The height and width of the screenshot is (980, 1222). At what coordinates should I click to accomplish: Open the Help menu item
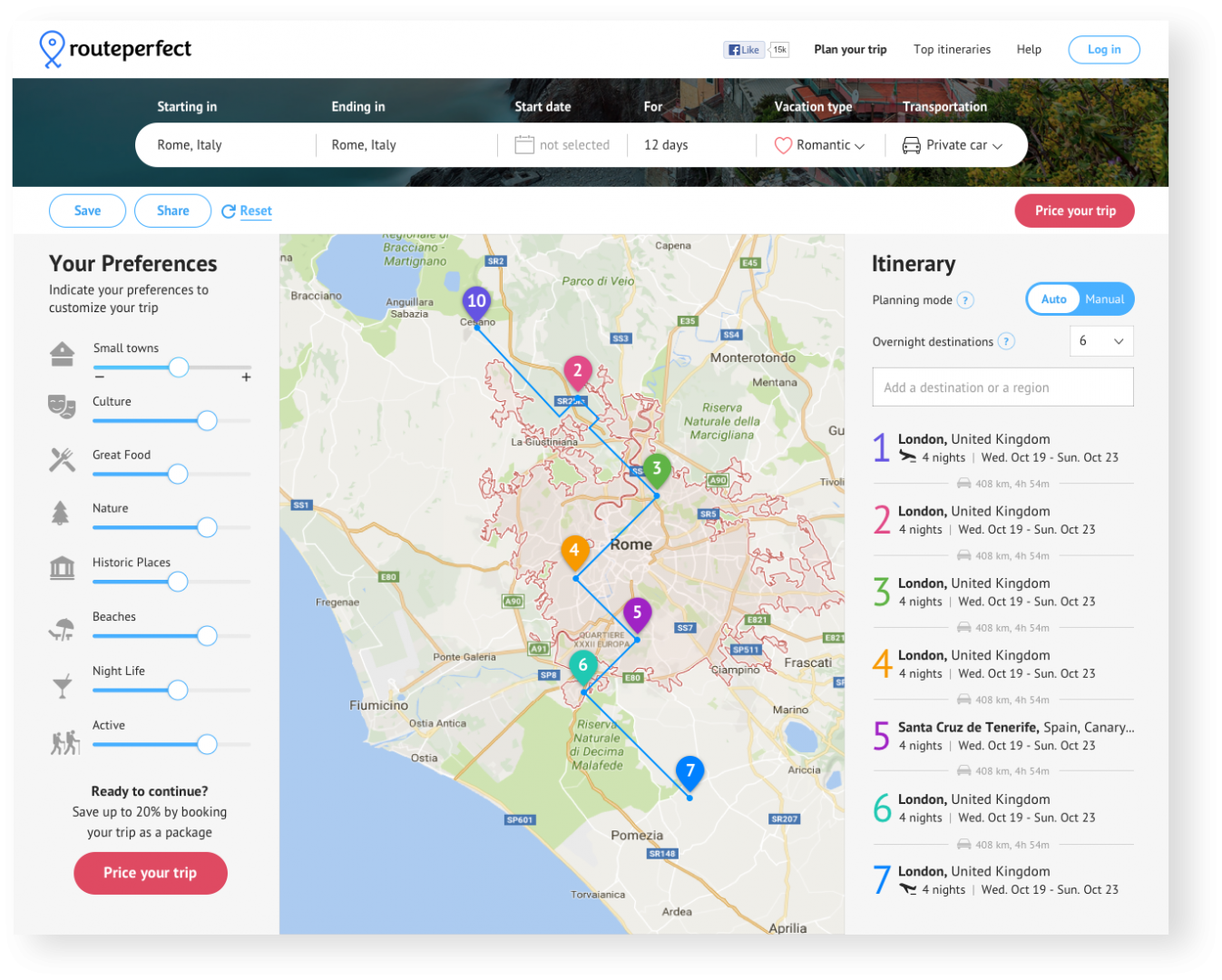[1029, 50]
